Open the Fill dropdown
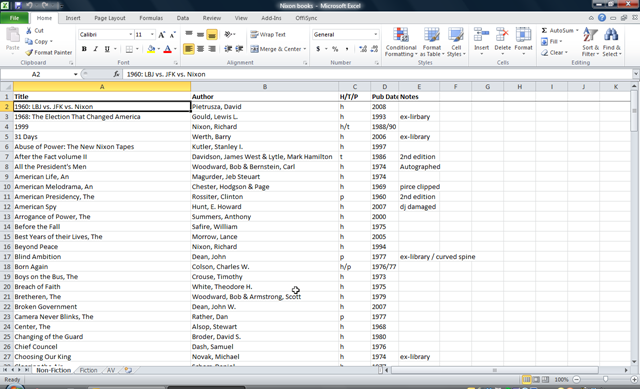 551,42
